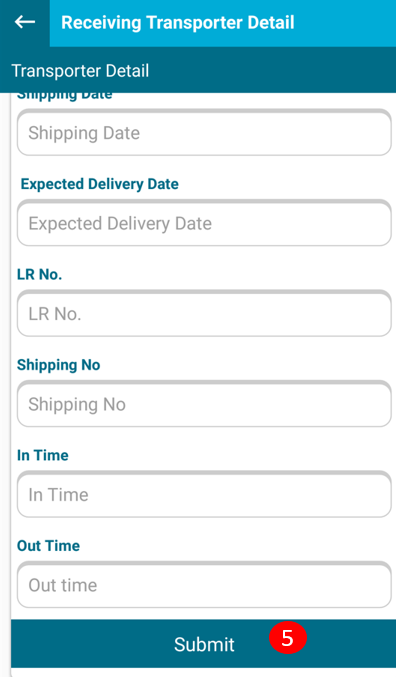Open the Expected Delivery Date field
396x677 pixels.
click(x=204, y=223)
